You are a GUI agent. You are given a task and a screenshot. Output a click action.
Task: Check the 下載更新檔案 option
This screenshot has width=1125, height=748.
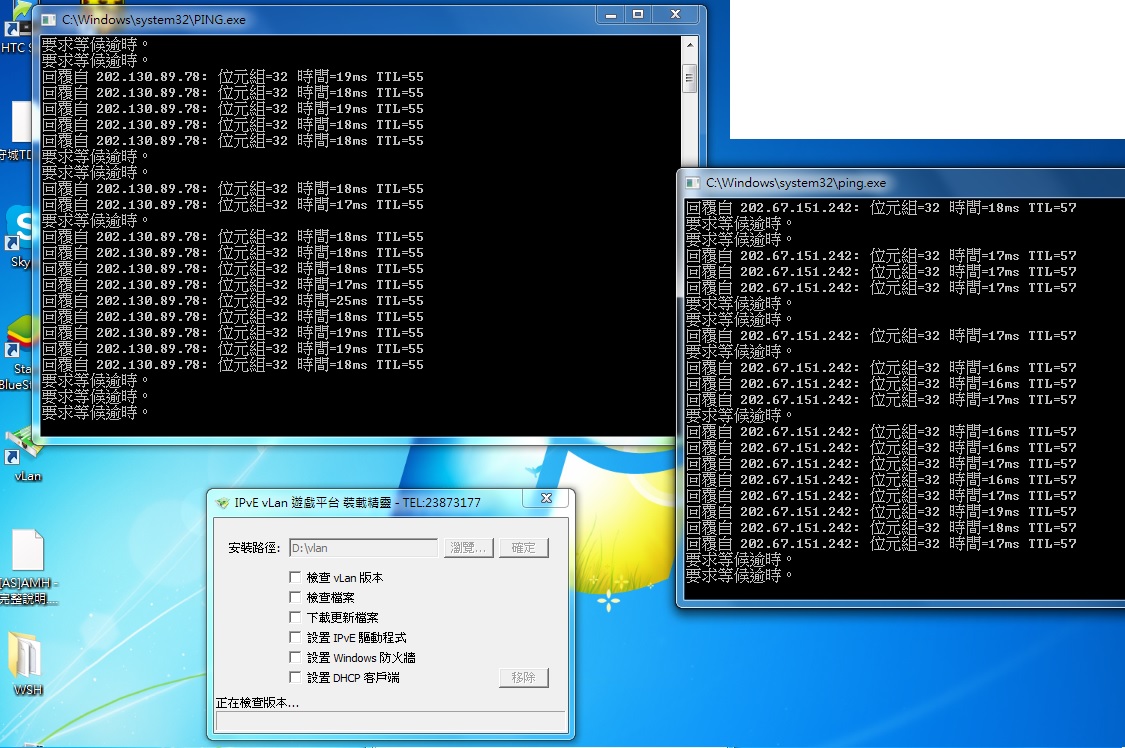295,617
